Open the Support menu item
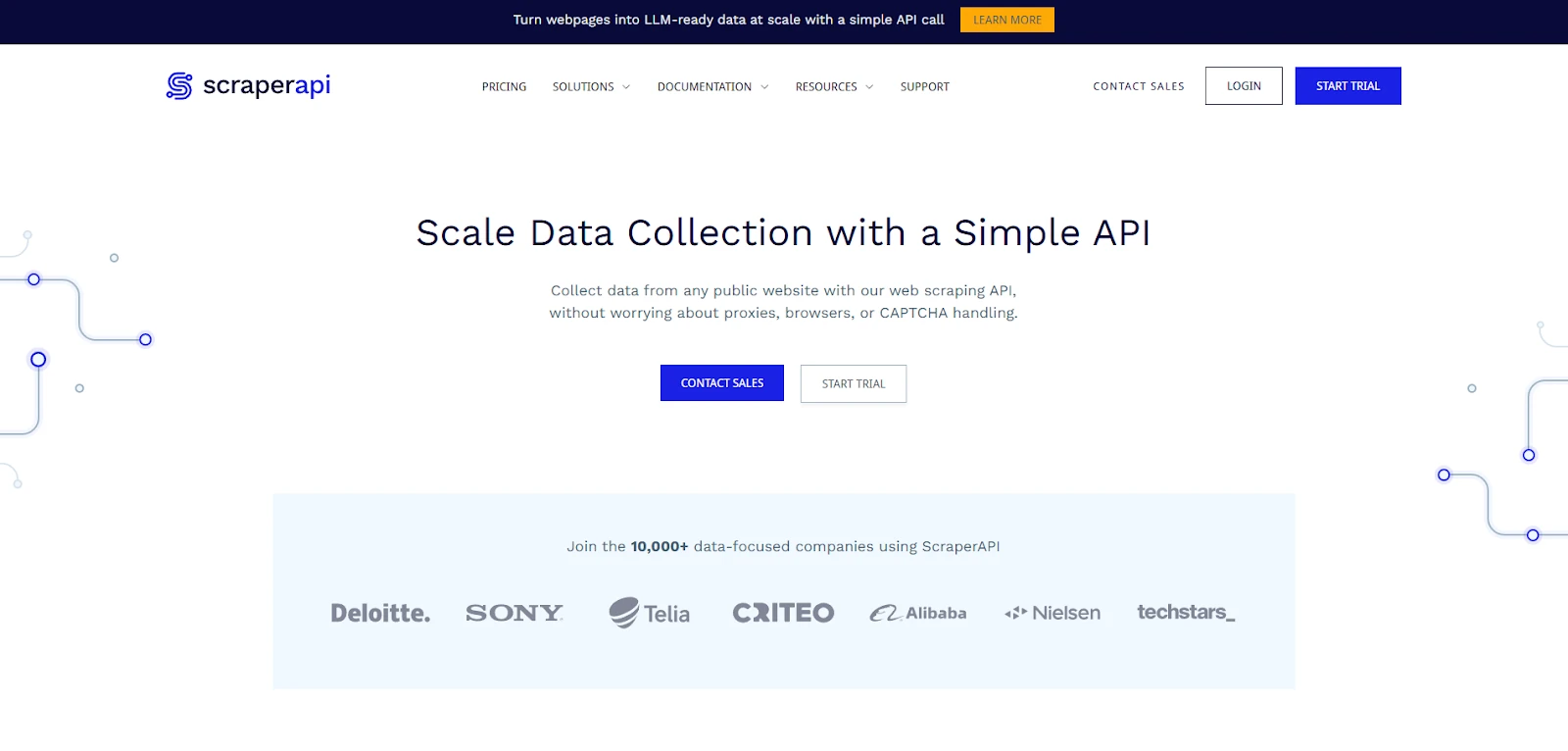 pos(925,87)
